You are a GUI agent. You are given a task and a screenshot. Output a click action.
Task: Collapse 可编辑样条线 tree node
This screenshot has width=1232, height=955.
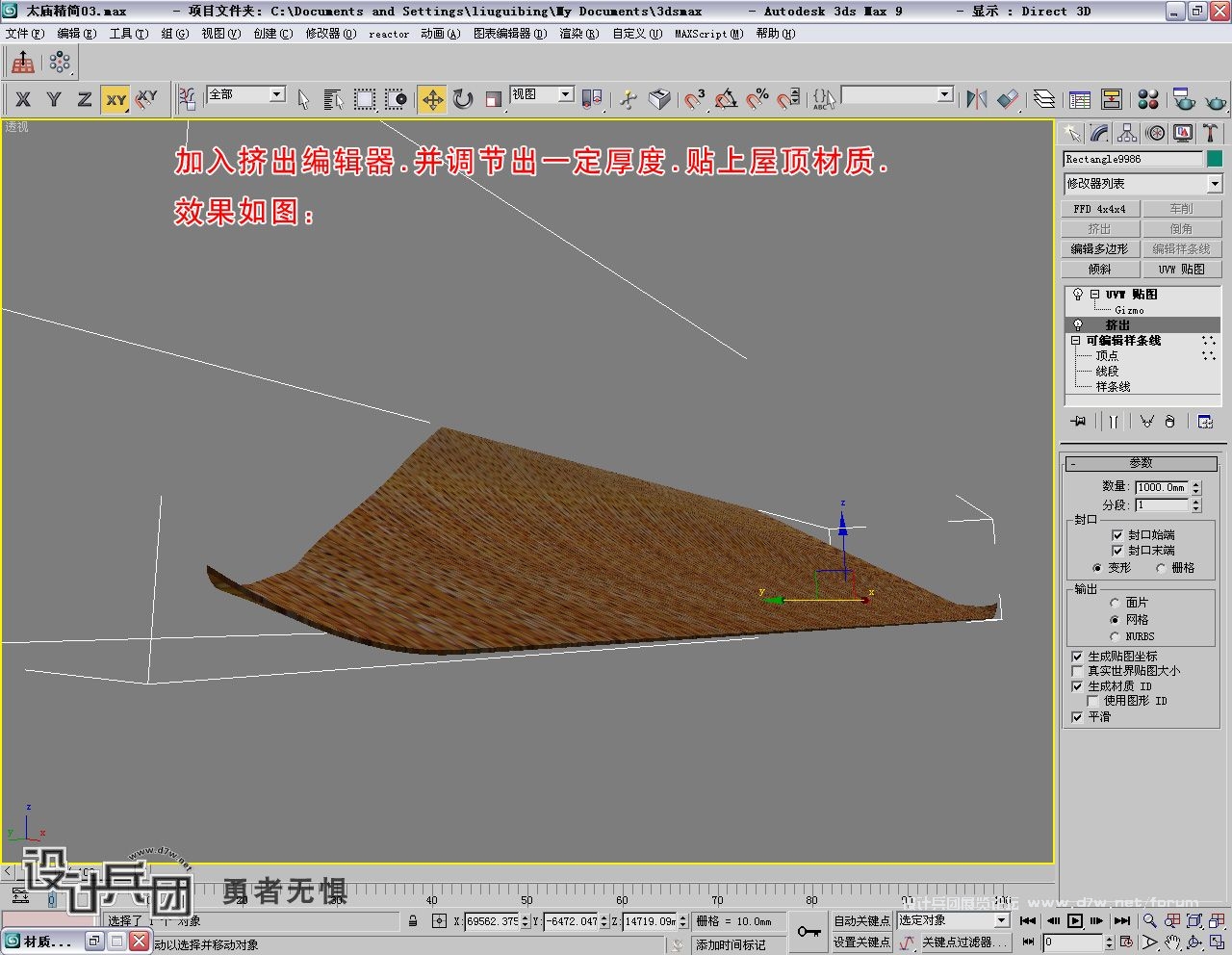pyautogui.click(x=1076, y=341)
